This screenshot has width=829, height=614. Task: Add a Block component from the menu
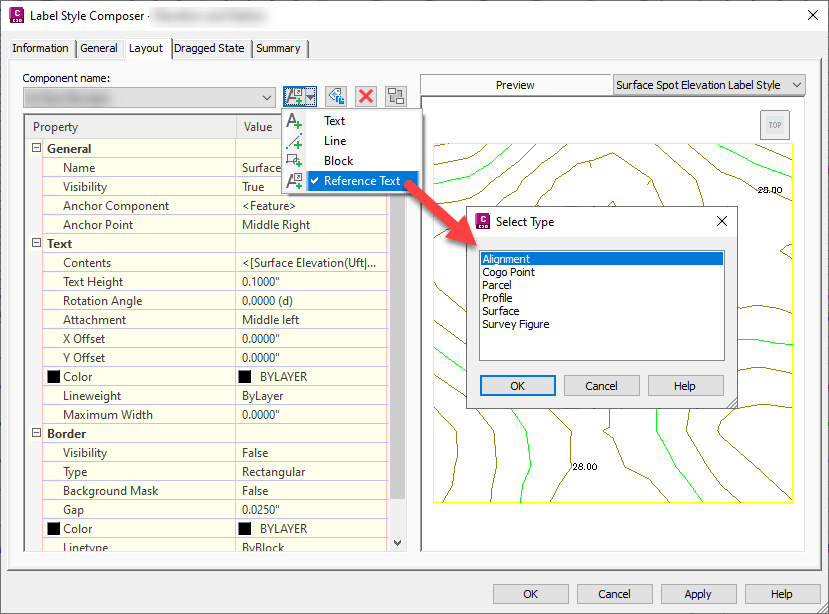(x=337, y=161)
